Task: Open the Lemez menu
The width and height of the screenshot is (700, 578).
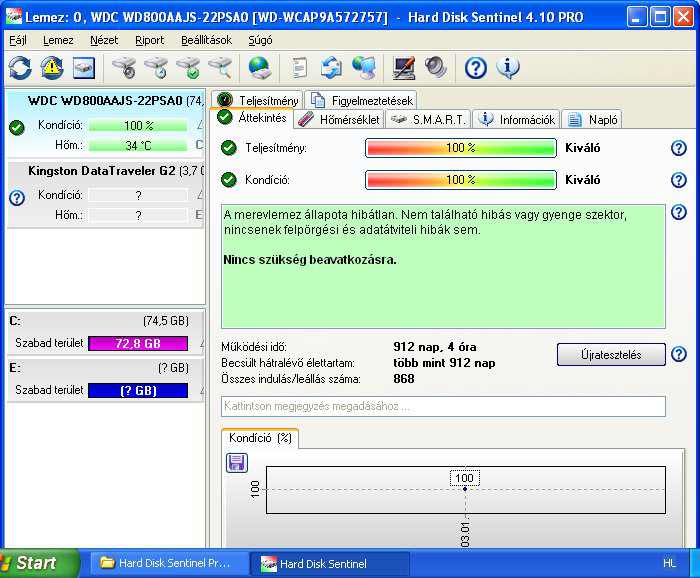Action: click(x=58, y=40)
